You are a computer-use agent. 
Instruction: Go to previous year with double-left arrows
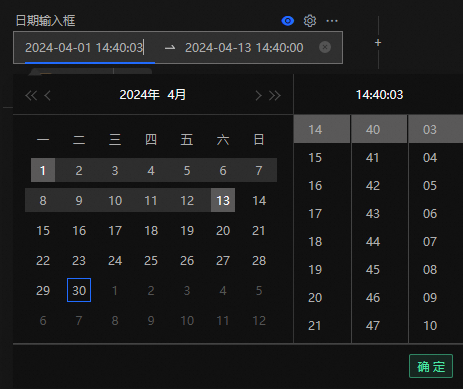31,96
